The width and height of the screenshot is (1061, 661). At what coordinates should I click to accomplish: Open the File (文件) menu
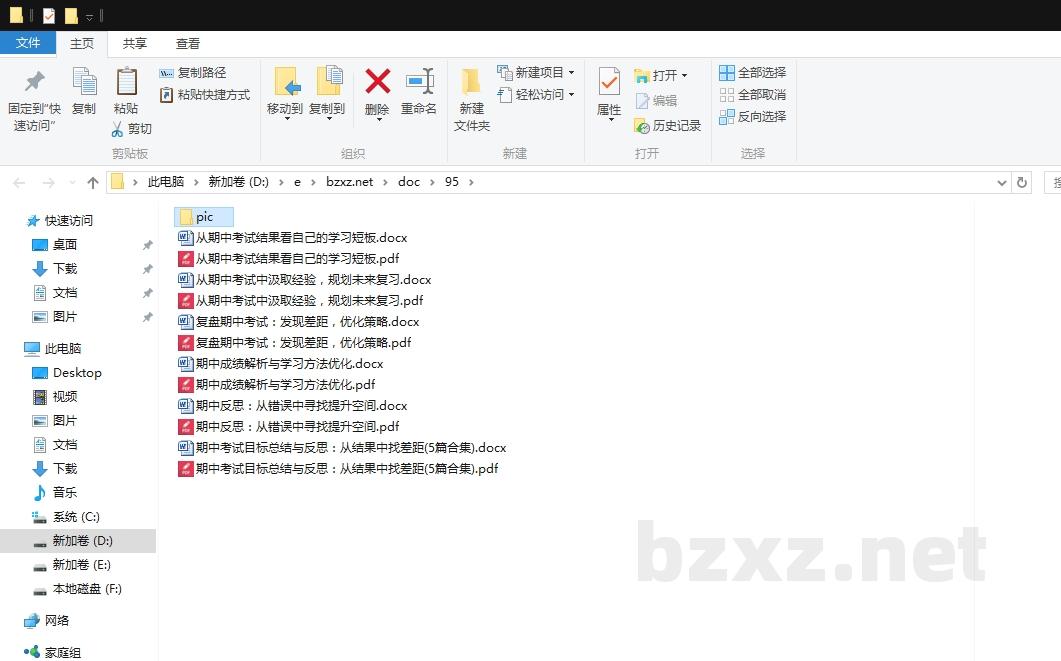tap(28, 43)
